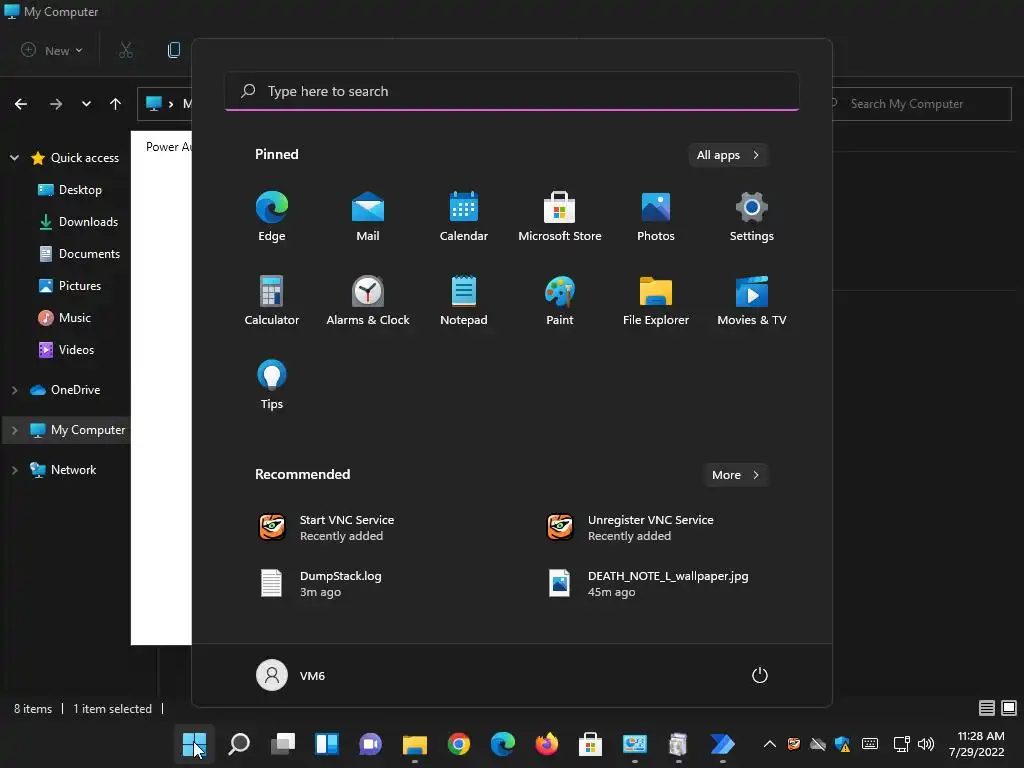Launch Movies & TV
The width and height of the screenshot is (1024, 768).
click(x=752, y=300)
